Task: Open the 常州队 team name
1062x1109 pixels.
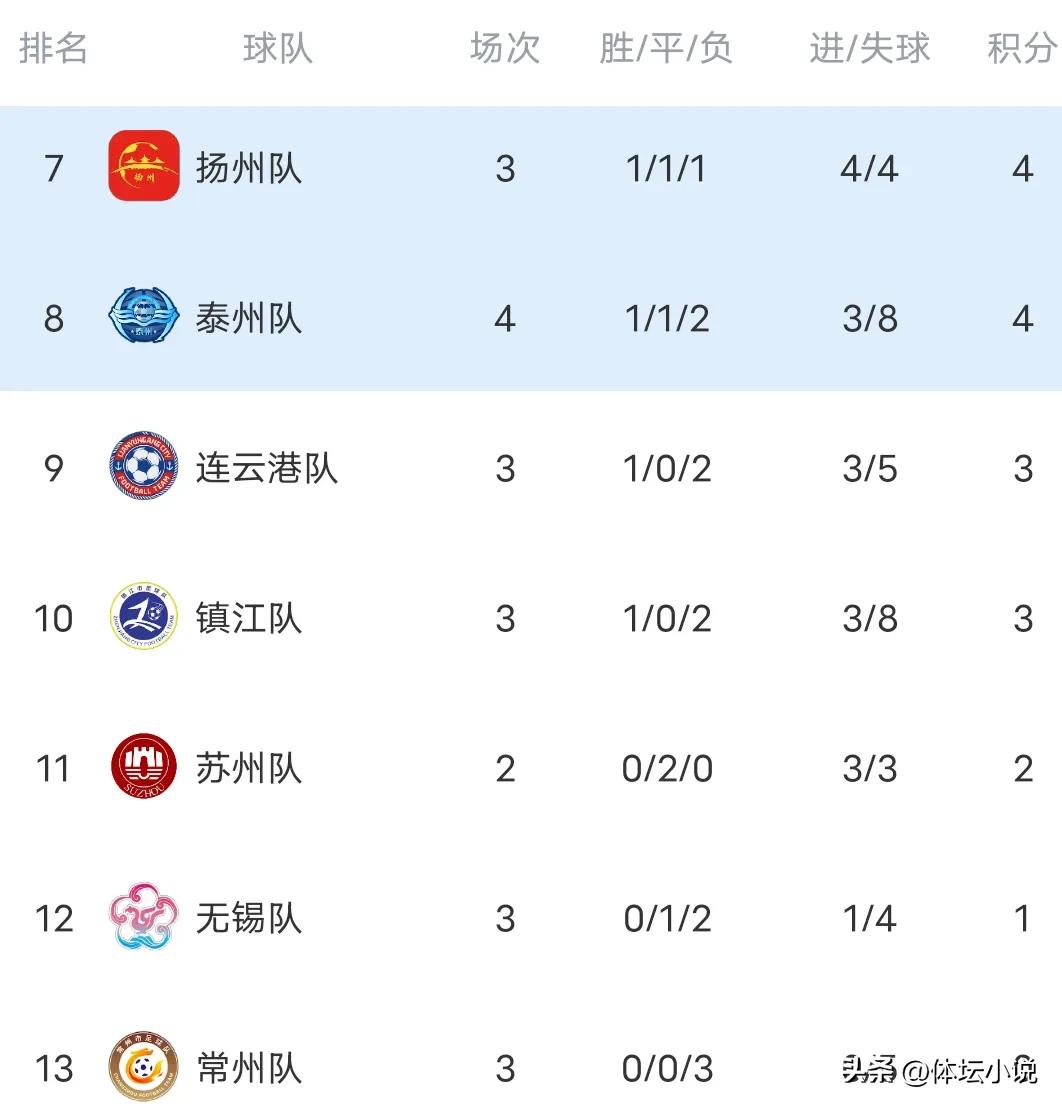Action: click(x=249, y=1069)
